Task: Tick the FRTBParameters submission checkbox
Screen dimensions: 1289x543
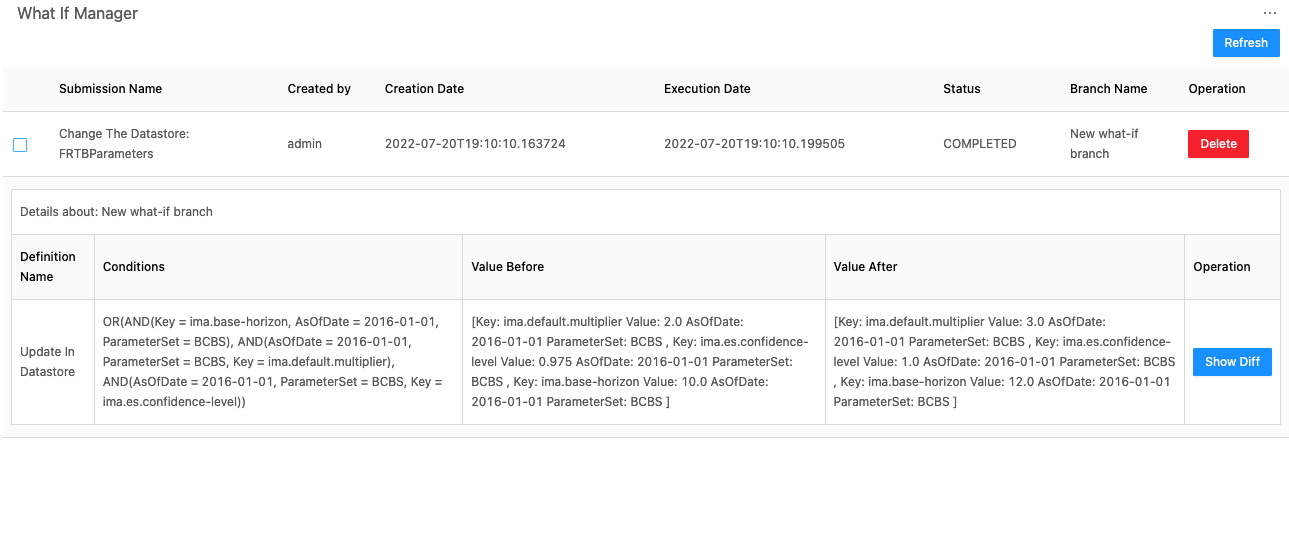Action: (20, 145)
